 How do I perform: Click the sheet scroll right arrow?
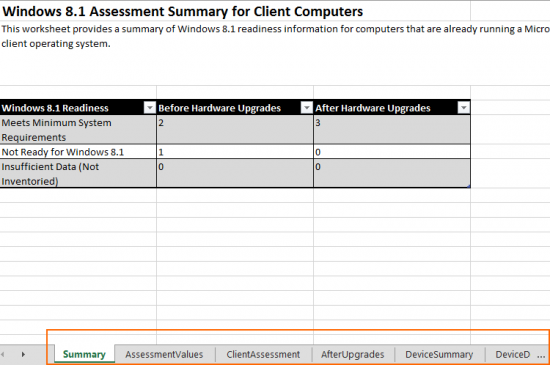[x=23, y=354]
